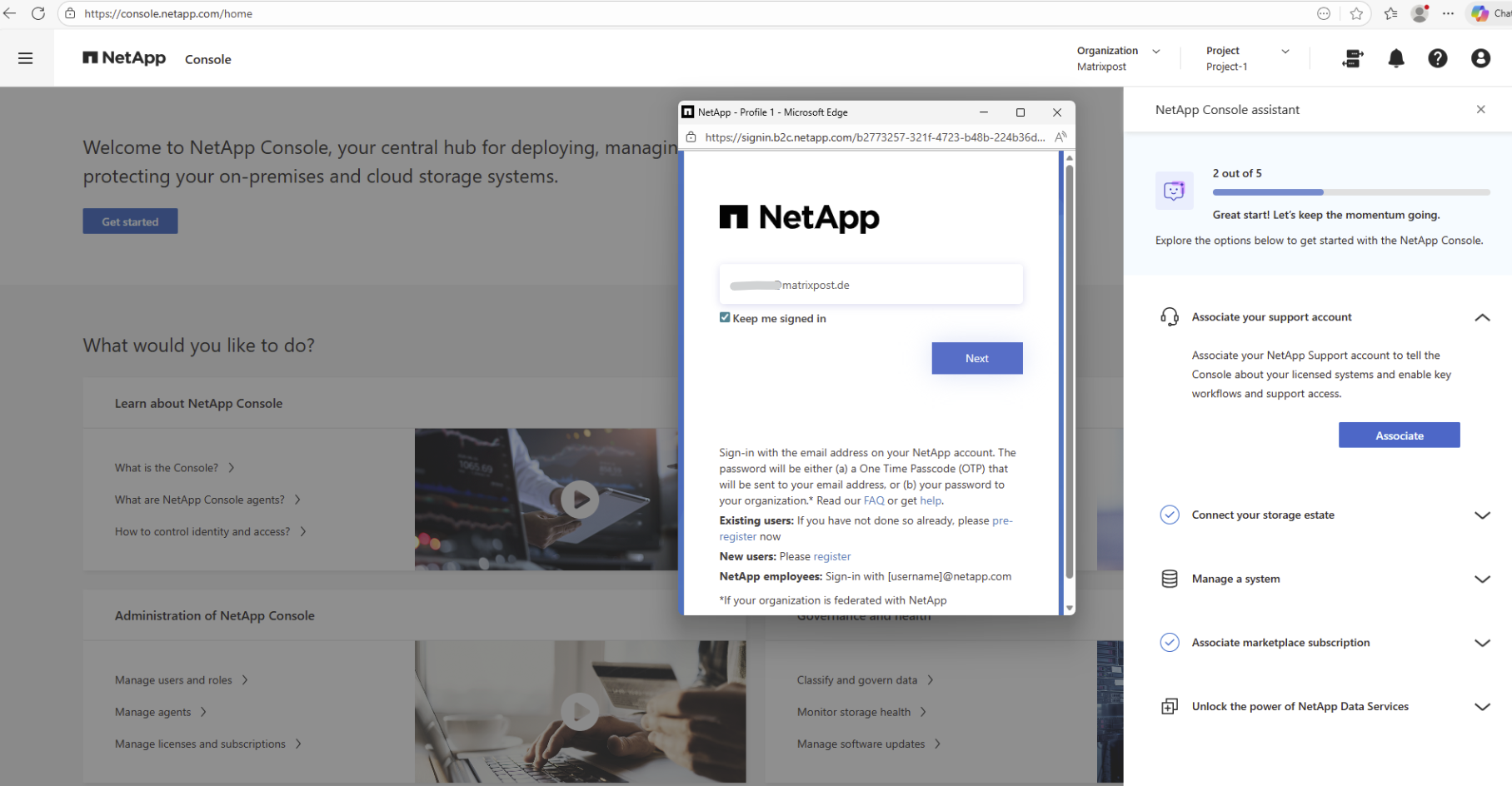Click the sign-in popup scrollbar up arrow
The height and width of the screenshot is (786, 1512).
[1070, 157]
